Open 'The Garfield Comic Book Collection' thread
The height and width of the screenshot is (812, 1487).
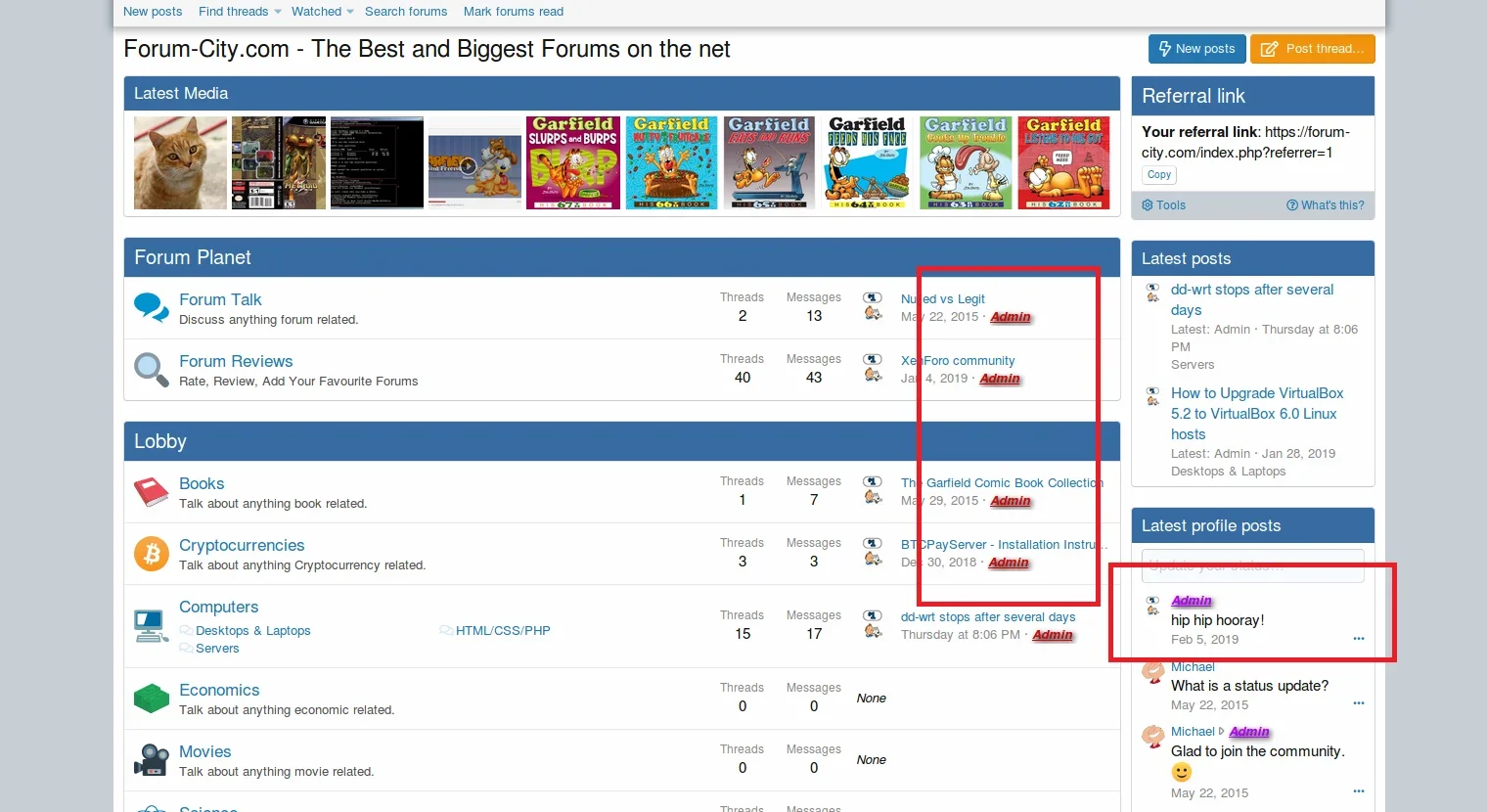(x=1002, y=483)
